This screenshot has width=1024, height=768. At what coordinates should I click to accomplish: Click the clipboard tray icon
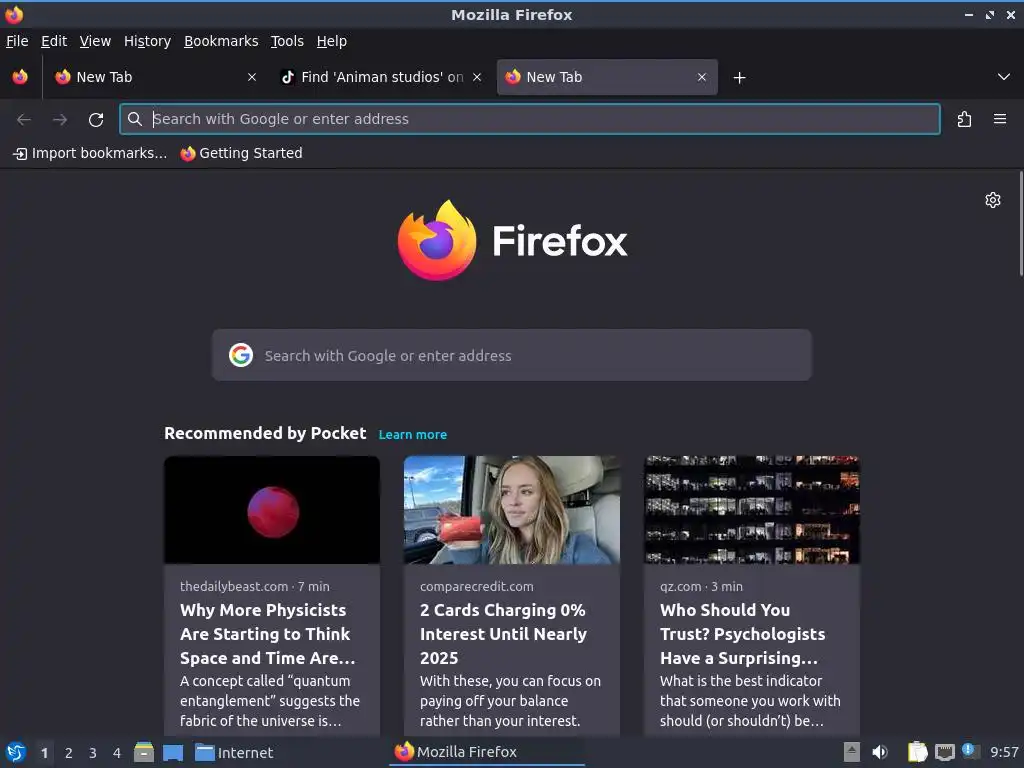tap(917, 752)
